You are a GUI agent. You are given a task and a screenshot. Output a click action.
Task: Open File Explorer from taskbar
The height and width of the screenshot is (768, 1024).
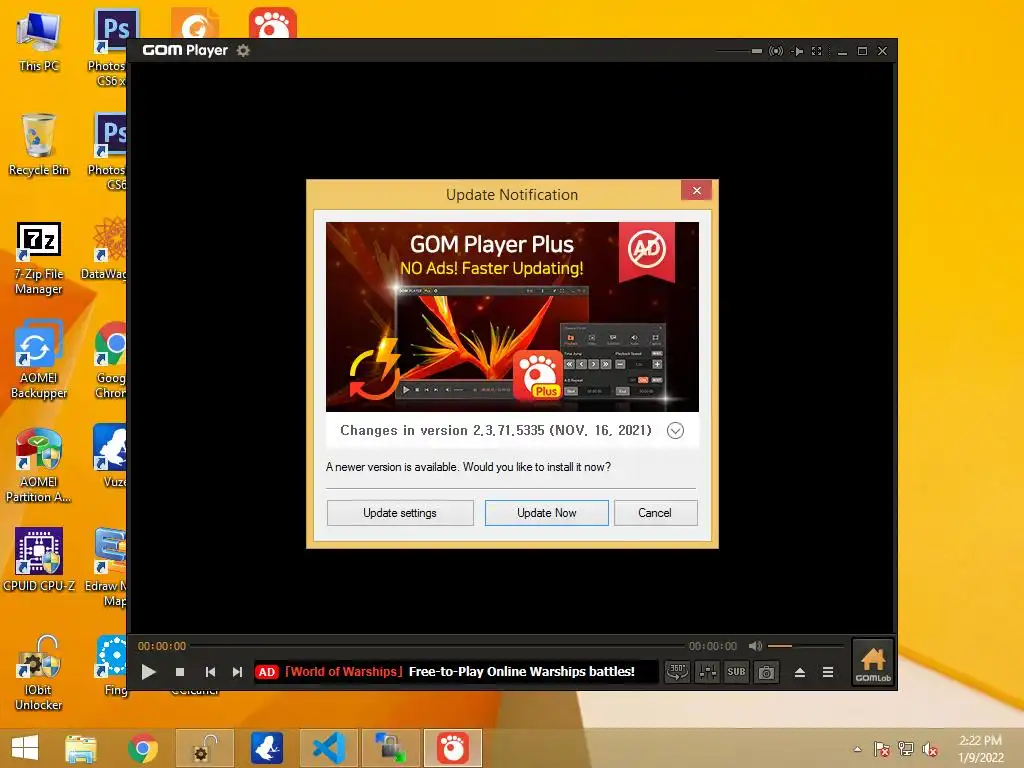point(81,748)
